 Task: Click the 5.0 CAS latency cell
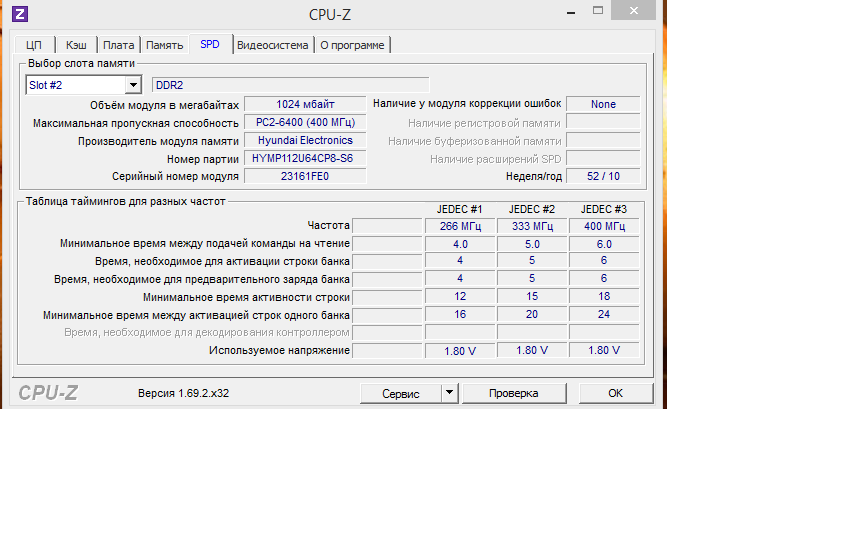coord(532,244)
